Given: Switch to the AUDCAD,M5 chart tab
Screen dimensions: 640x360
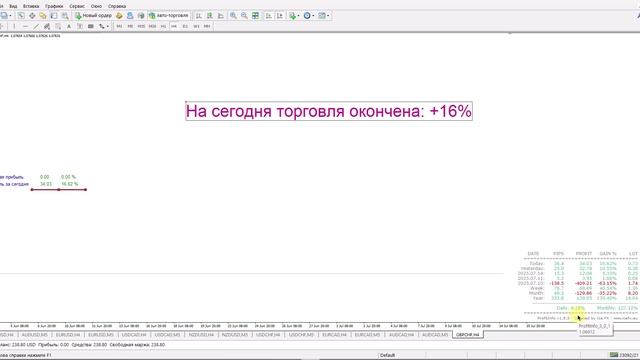Looking at the screenshot, I should point(435,335).
